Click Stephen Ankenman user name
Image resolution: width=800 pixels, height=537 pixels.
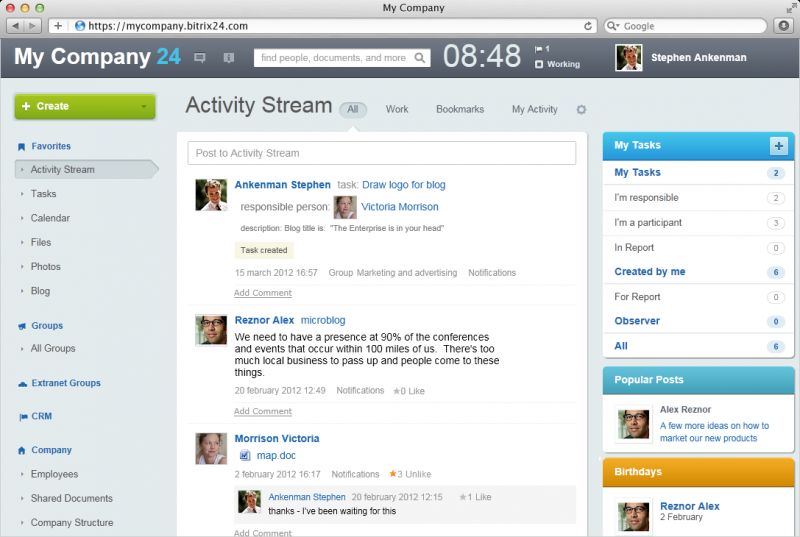click(698, 58)
